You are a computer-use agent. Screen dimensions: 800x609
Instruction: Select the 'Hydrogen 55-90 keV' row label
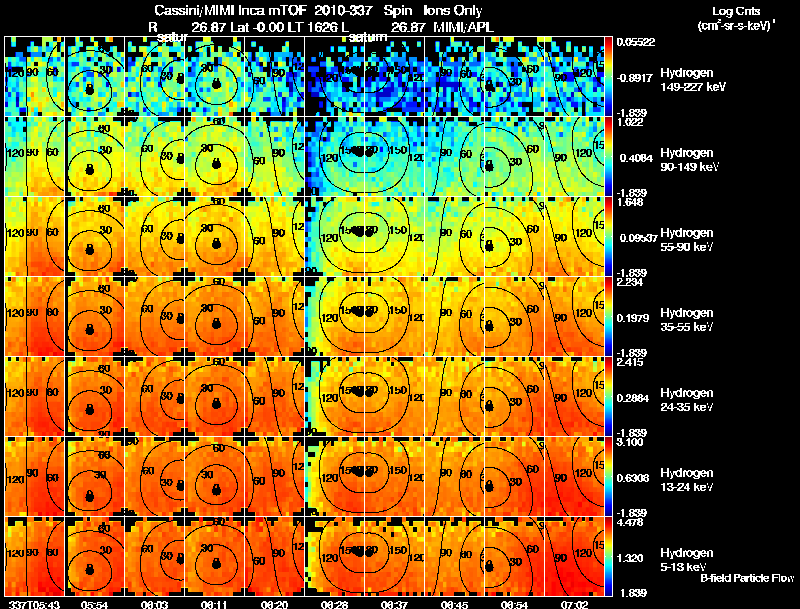(687, 240)
